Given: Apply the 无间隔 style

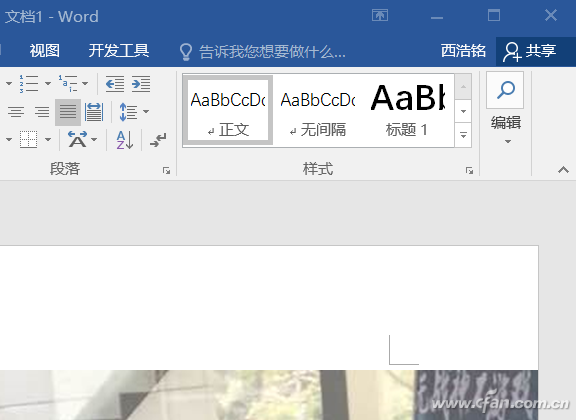Looking at the screenshot, I should (318, 110).
